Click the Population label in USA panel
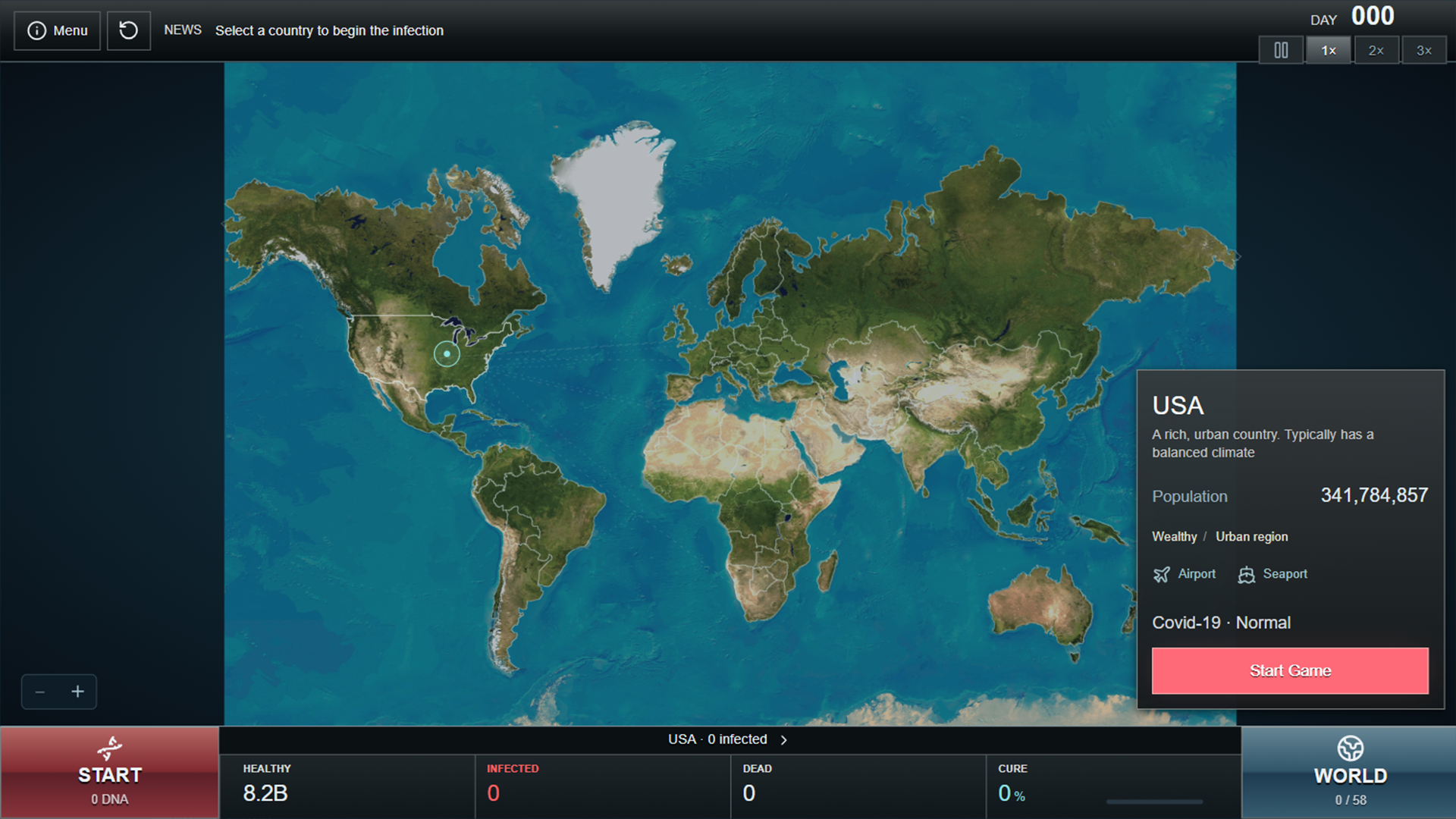The width and height of the screenshot is (1456, 819). click(1189, 496)
